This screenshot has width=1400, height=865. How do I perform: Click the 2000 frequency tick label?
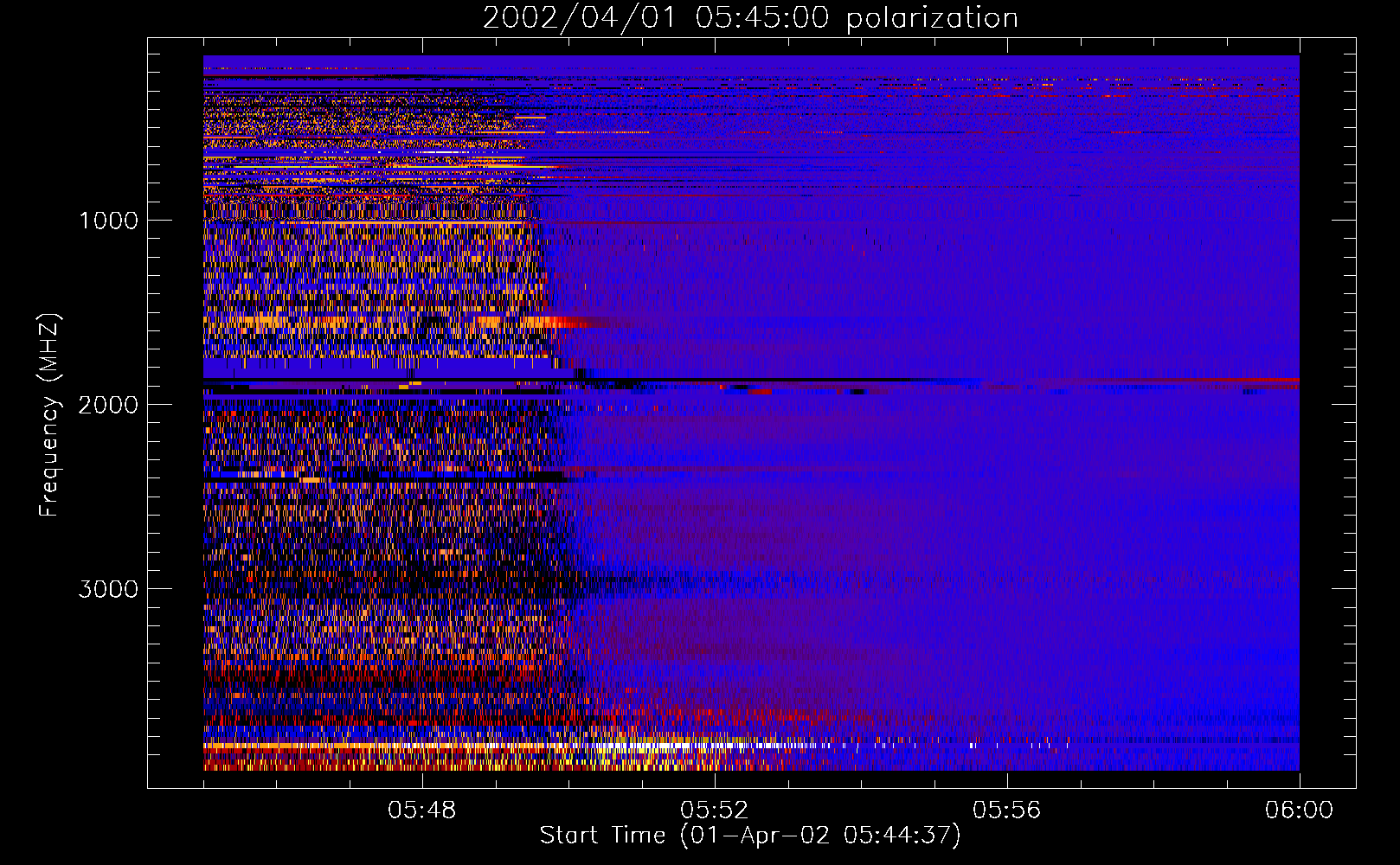pyautogui.click(x=108, y=405)
